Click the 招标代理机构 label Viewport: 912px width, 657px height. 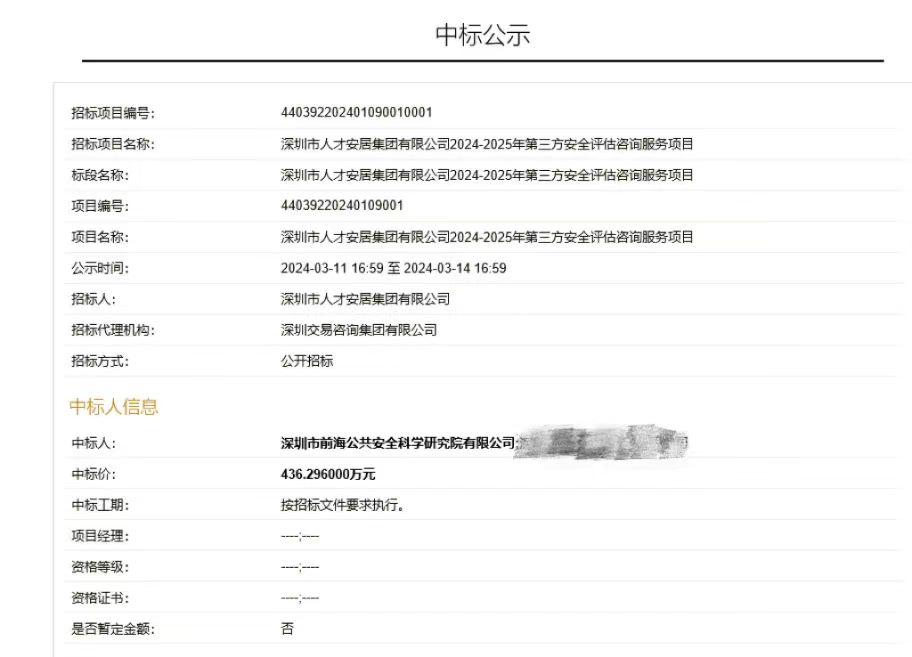113,330
